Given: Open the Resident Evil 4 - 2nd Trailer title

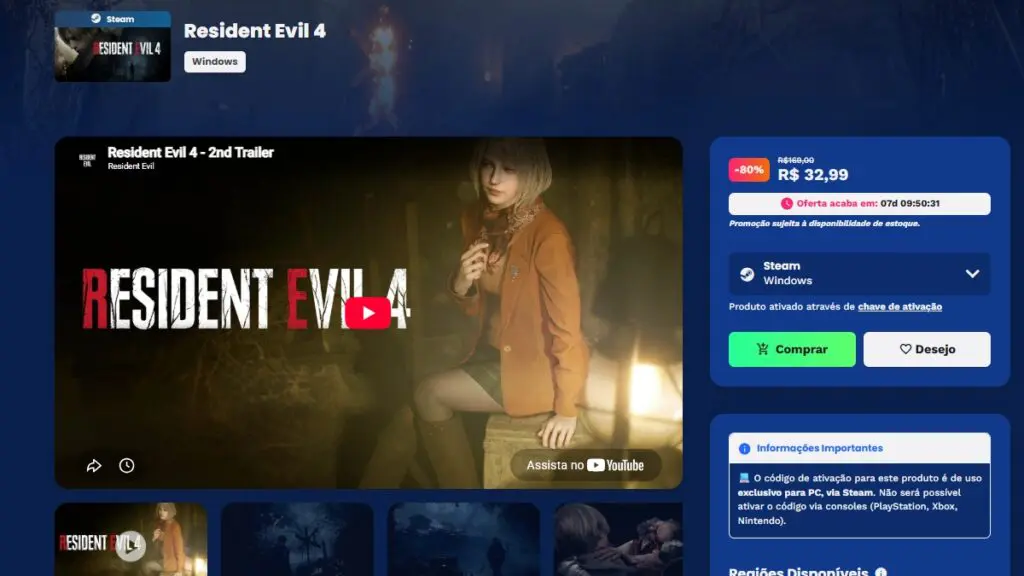Looking at the screenshot, I should pyautogui.click(x=191, y=152).
